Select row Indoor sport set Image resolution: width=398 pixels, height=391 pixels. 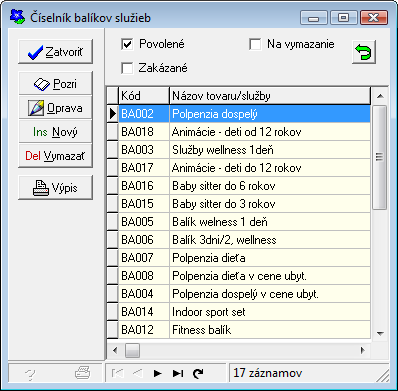pyautogui.click(x=239, y=312)
